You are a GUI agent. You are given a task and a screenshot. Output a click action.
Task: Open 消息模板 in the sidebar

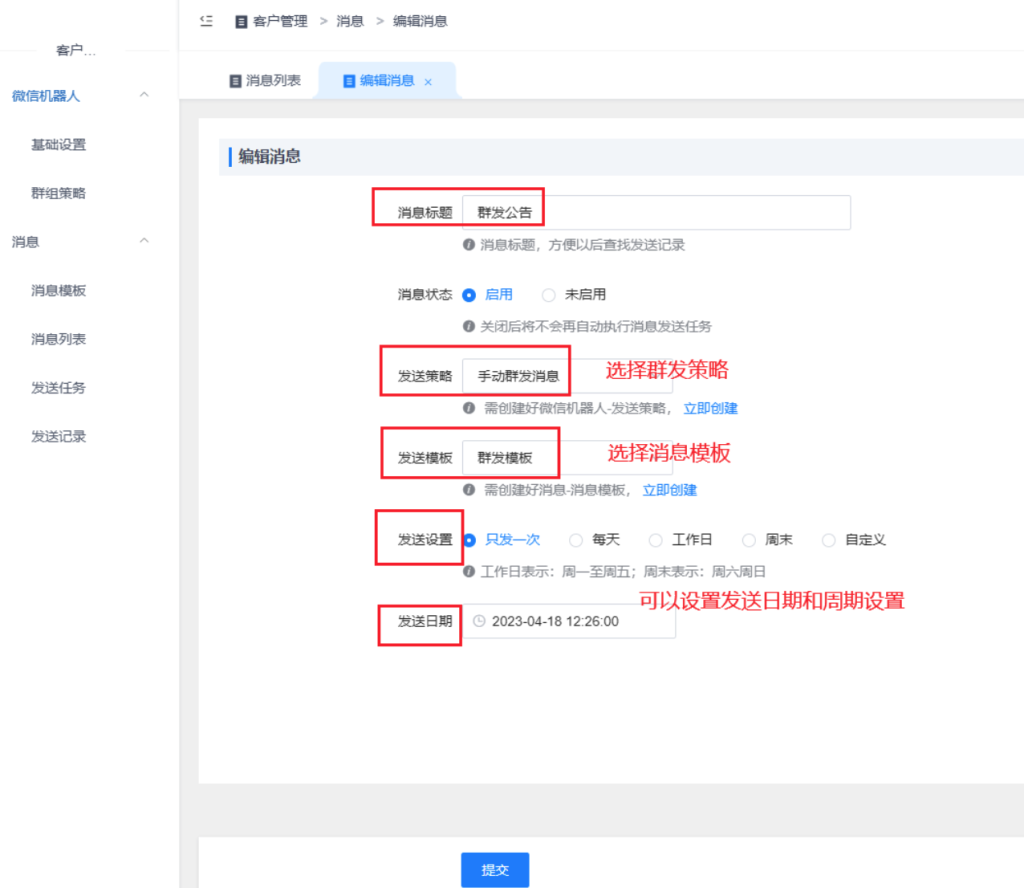(58, 290)
